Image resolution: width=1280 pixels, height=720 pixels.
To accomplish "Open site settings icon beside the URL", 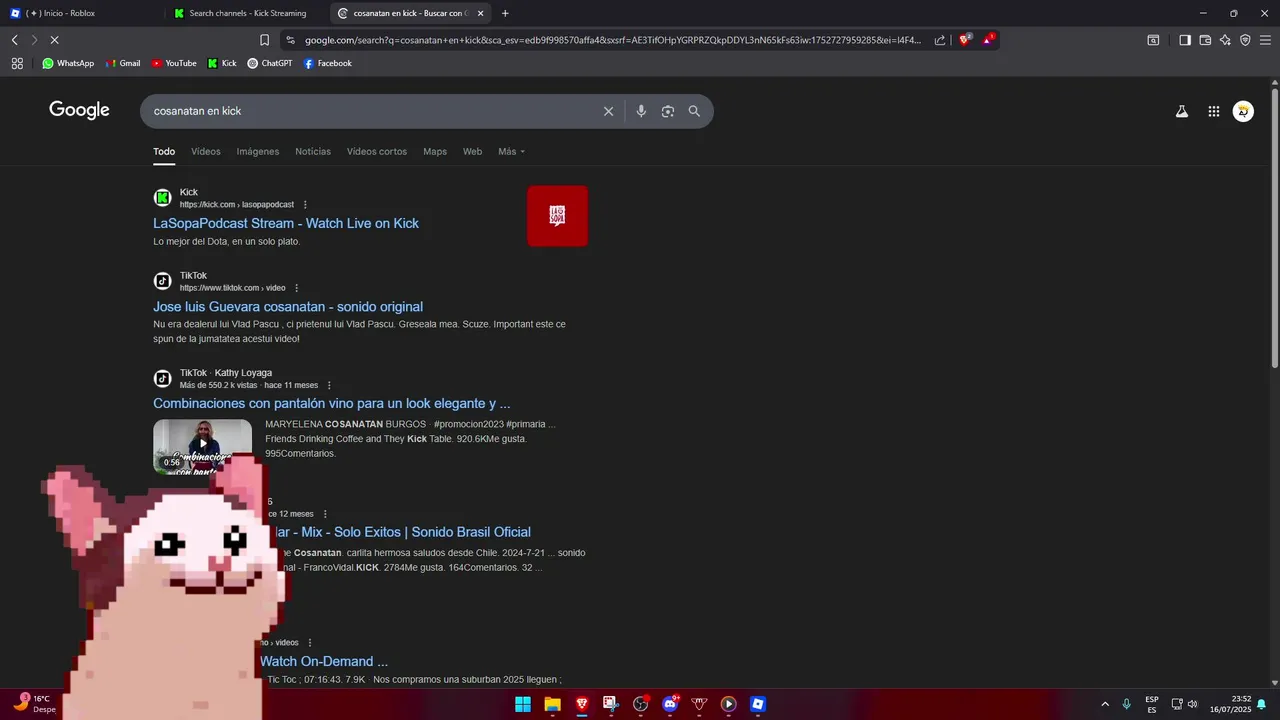I will click(x=290, y=40).
